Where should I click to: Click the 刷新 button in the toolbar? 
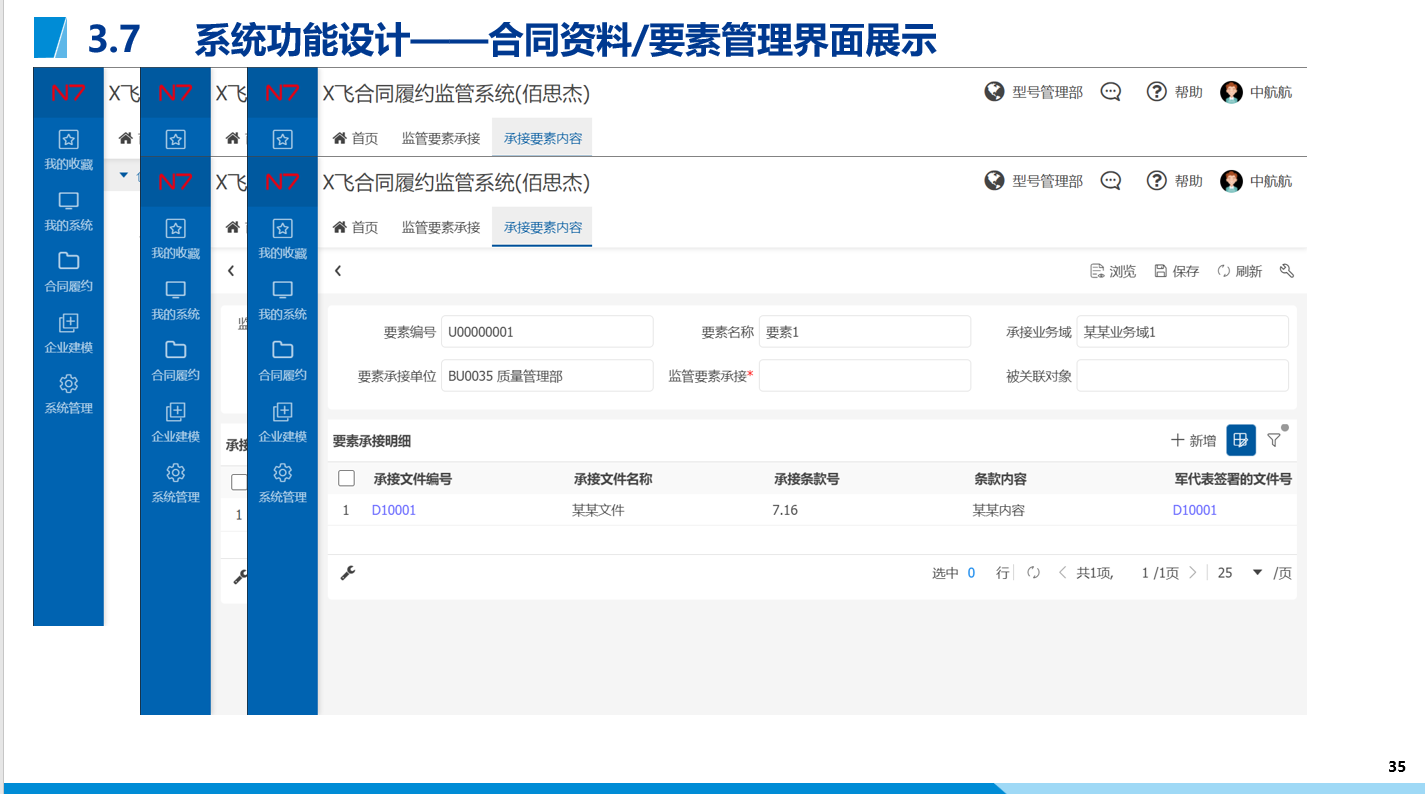click(x=1240, y=271)
